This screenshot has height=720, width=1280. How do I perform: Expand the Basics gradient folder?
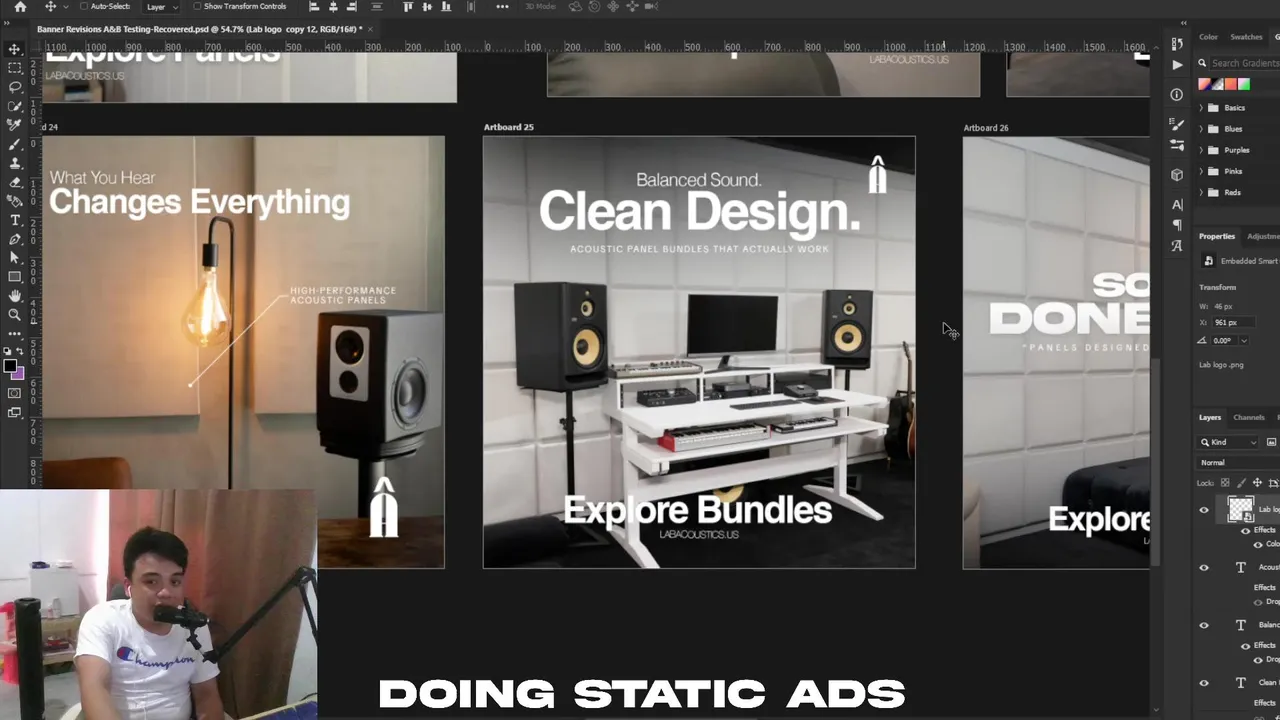click(x=1201, y=108)
